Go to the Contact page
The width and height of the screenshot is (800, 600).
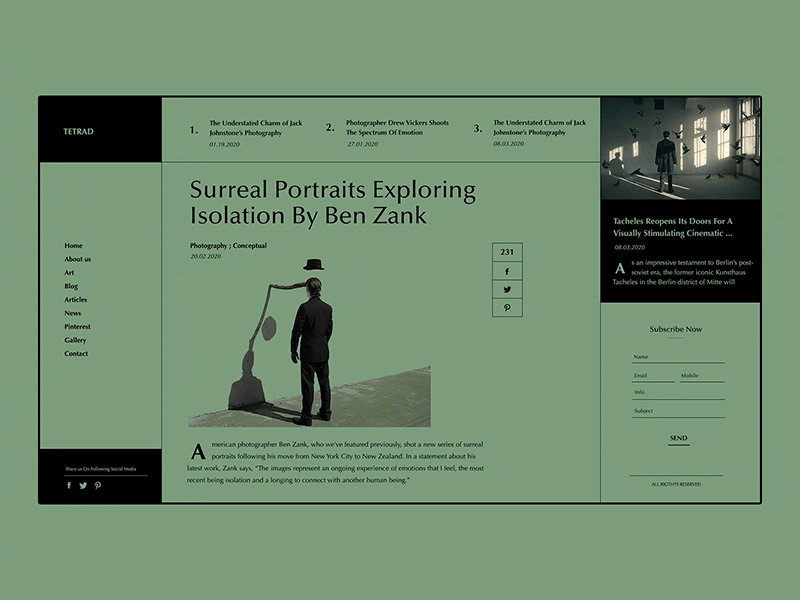[x=76, y=354]
